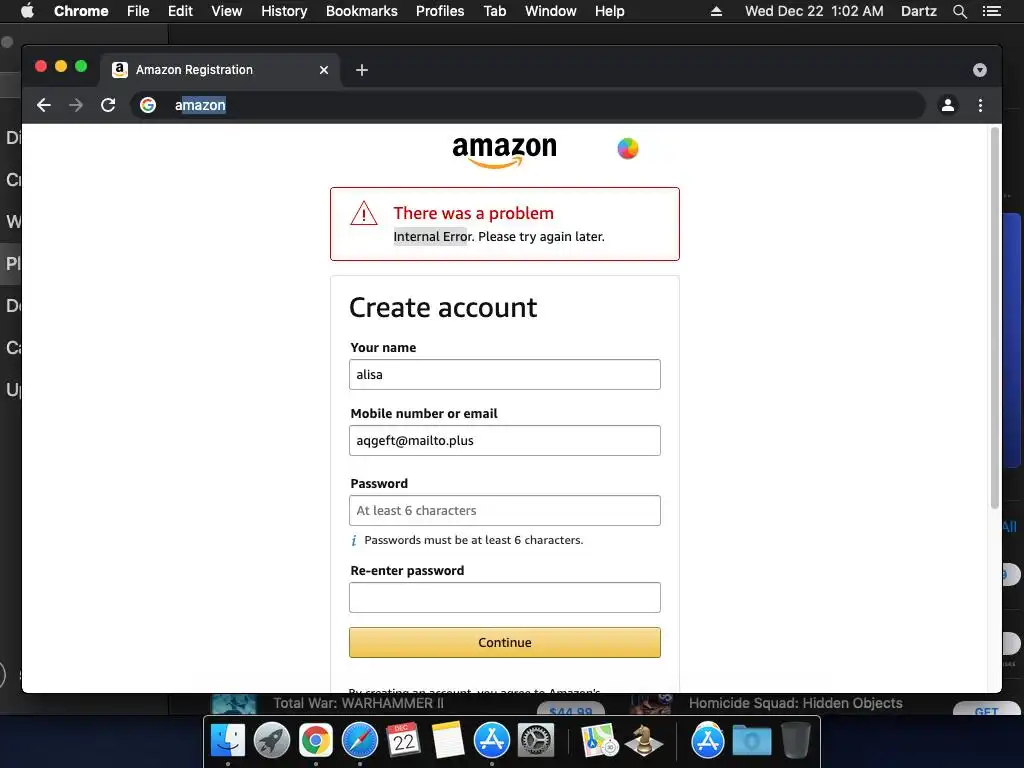The width and height of the screenshot is (1024, 768).
Task: Open the Downloads folder in dock
Action: click(752, 740)
